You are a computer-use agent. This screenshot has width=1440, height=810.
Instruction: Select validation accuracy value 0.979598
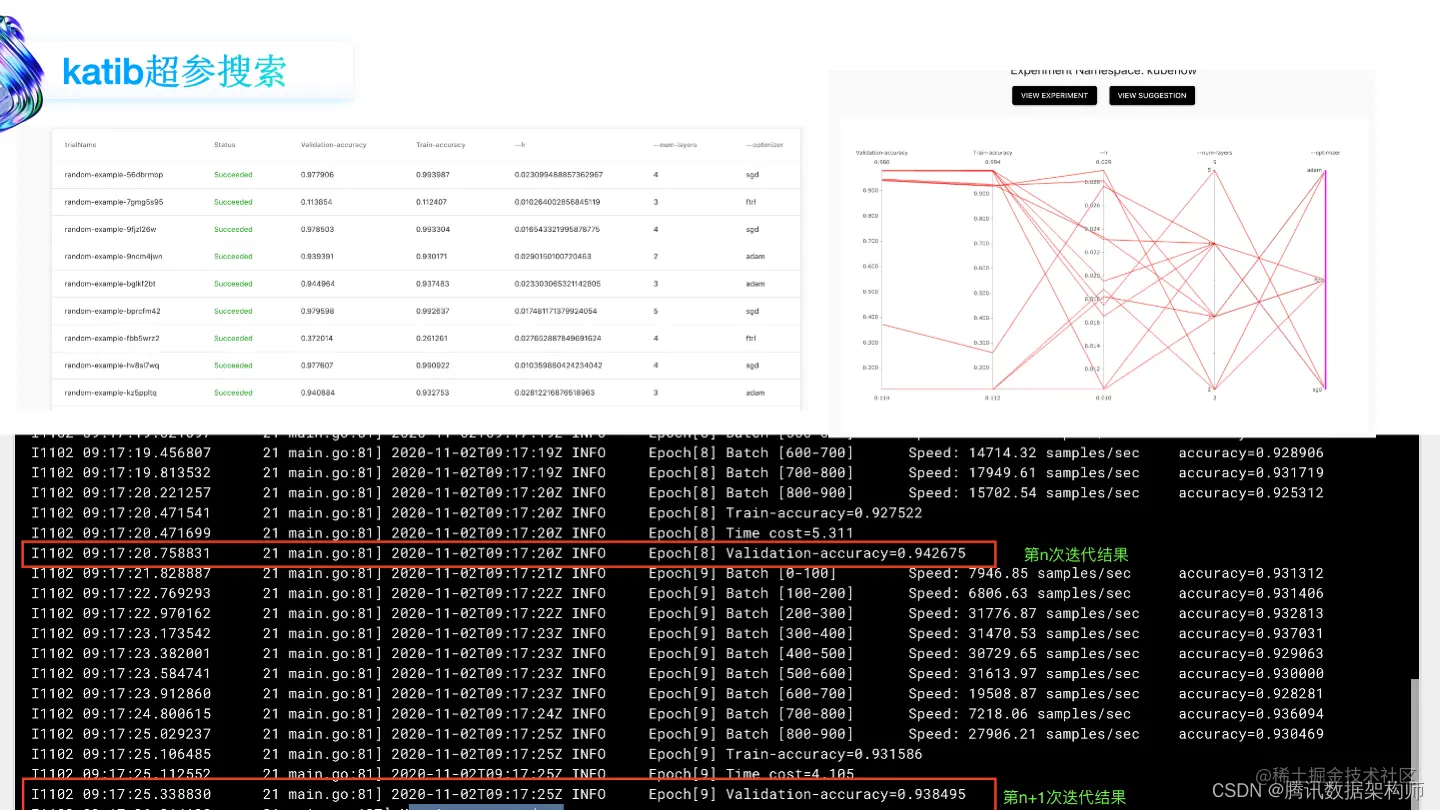(317, 311)
